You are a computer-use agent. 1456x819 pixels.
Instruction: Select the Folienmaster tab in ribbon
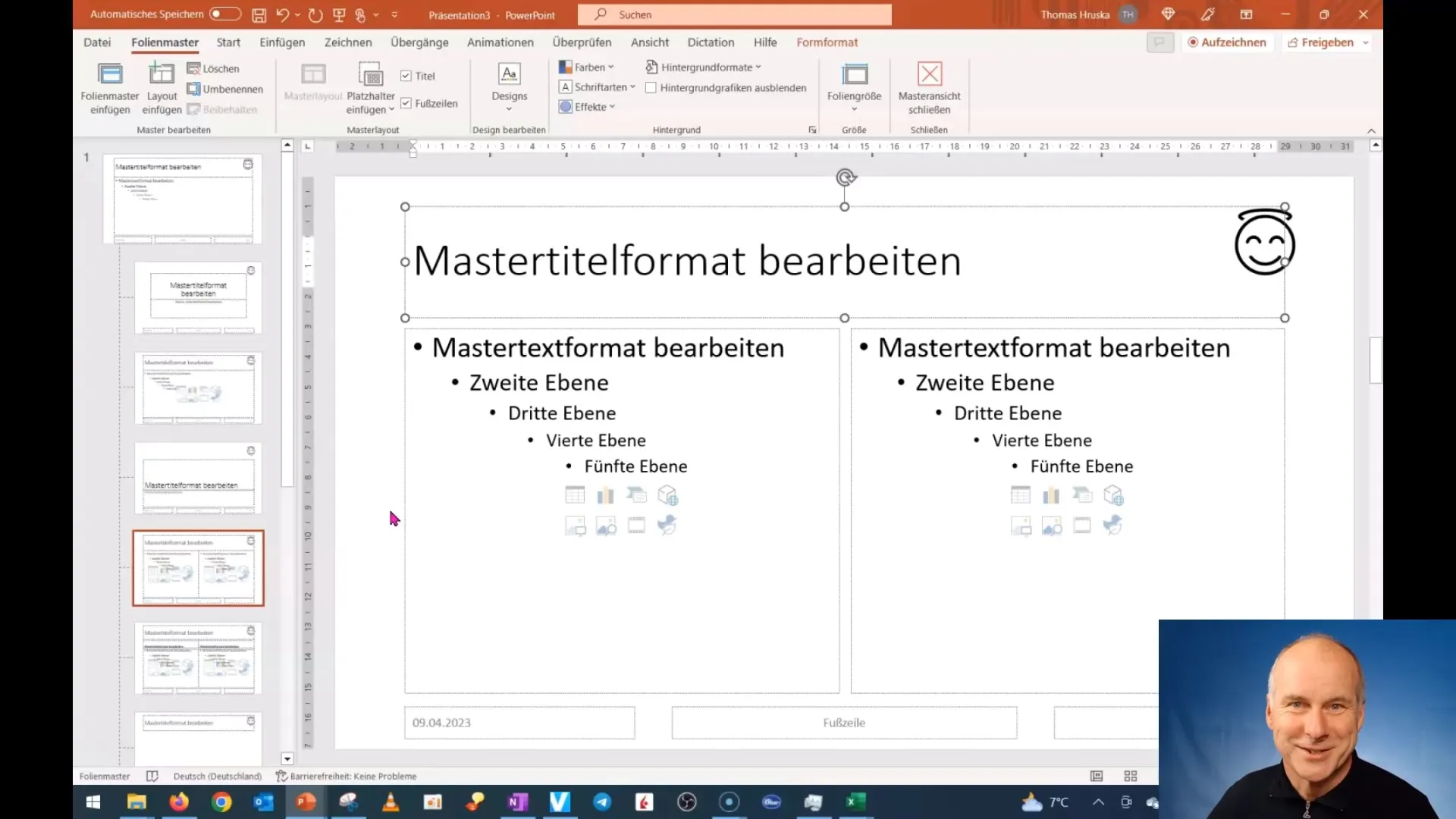[x=164, y=42]
